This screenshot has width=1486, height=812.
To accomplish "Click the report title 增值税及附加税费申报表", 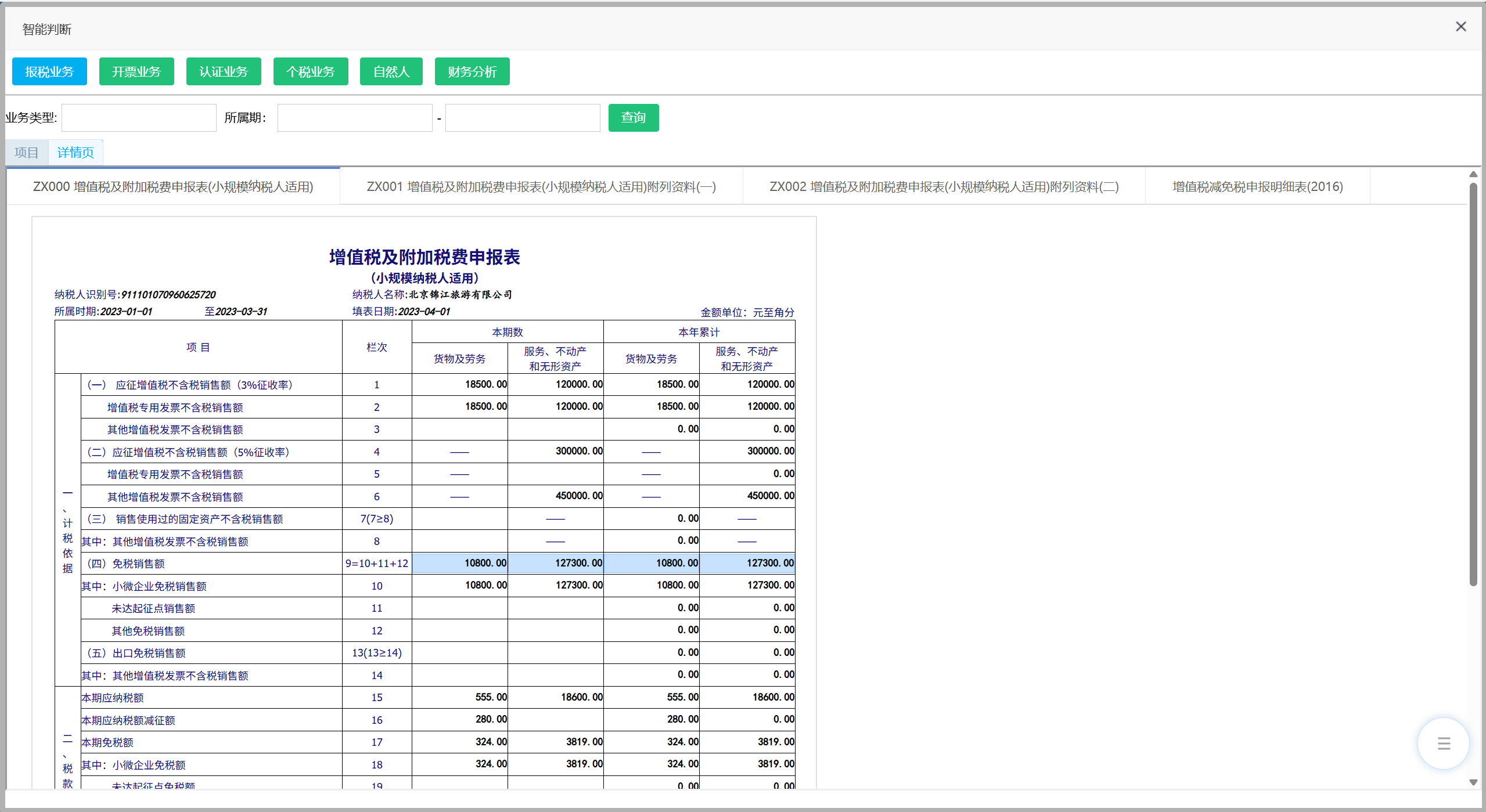I will coord(424,257).
